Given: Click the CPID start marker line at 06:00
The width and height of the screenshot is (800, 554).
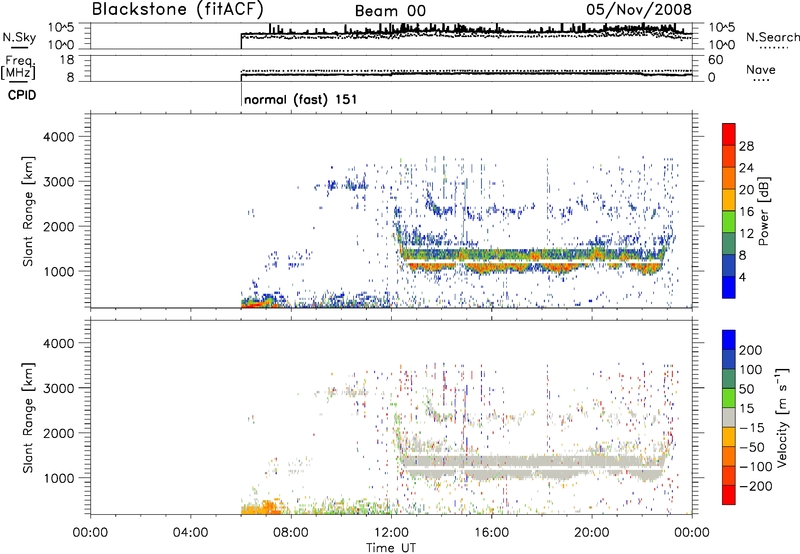Looking at the screenshot, I should coord(241,94).
